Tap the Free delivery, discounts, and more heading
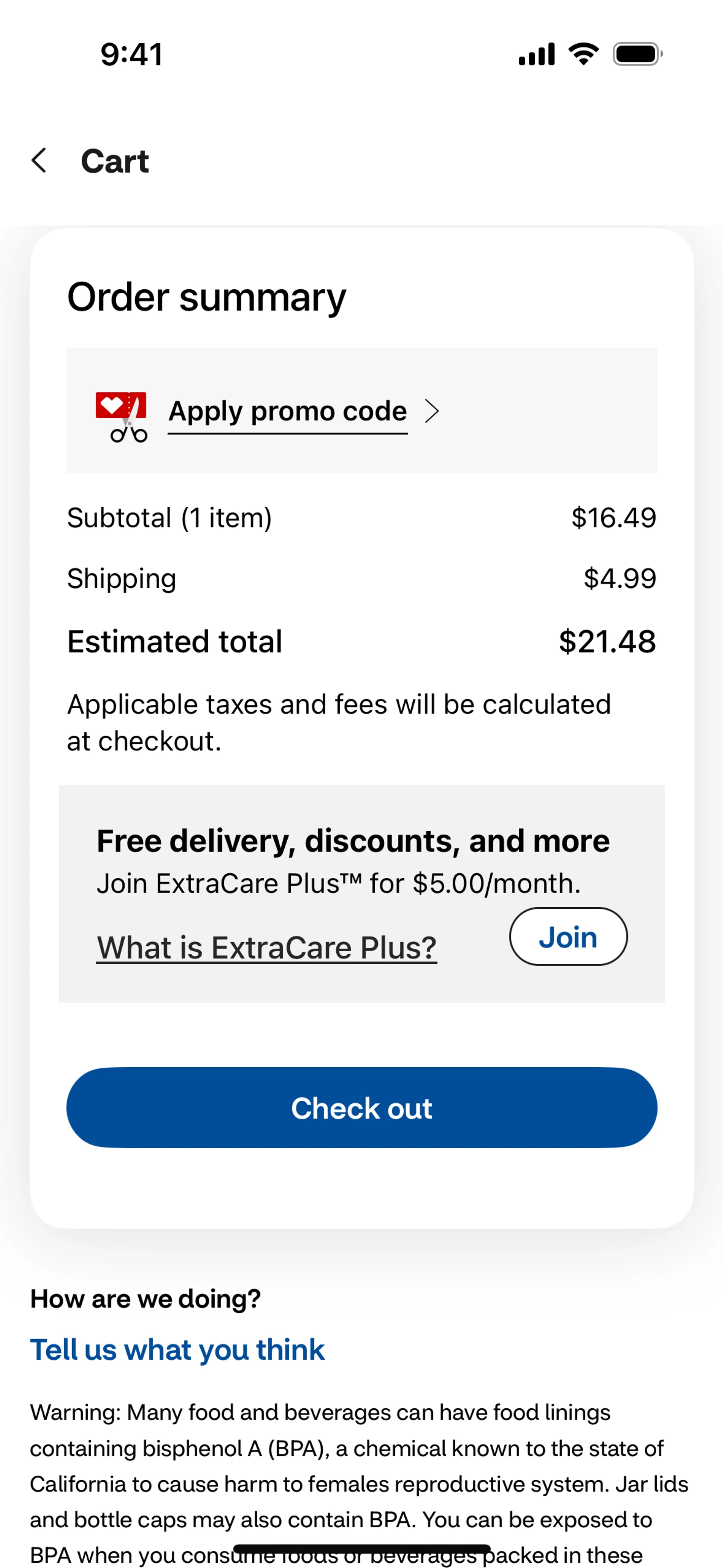The image size is (723, 1568). pos(353,841)
